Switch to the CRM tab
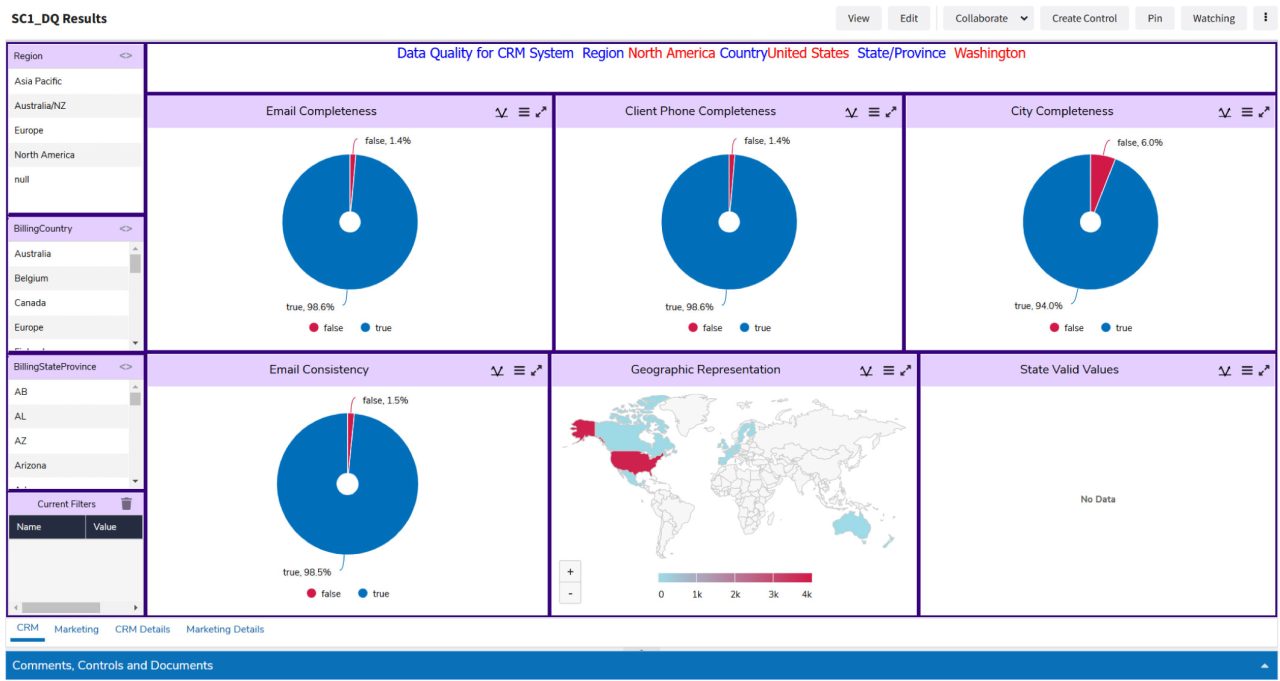The image size is (1280, 681). click(x=28, y=629)
